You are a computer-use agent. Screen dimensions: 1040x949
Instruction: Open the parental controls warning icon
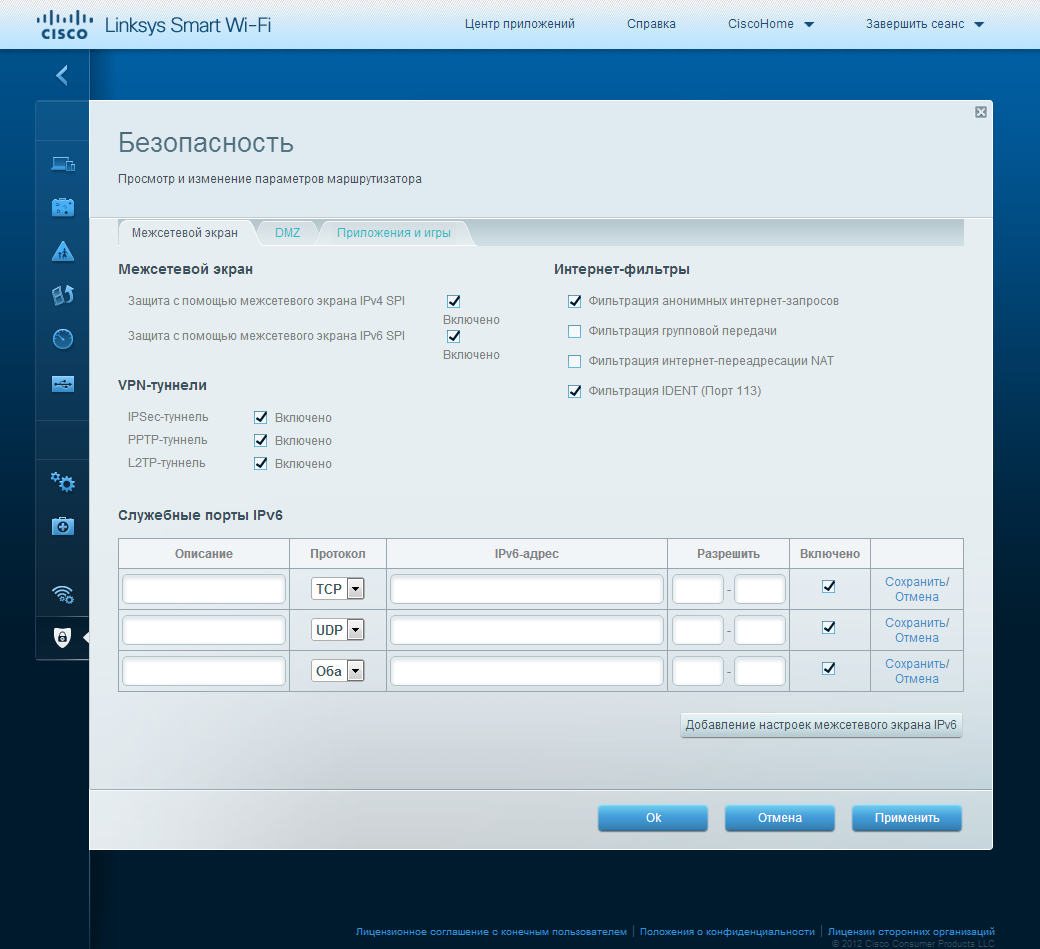63,251
